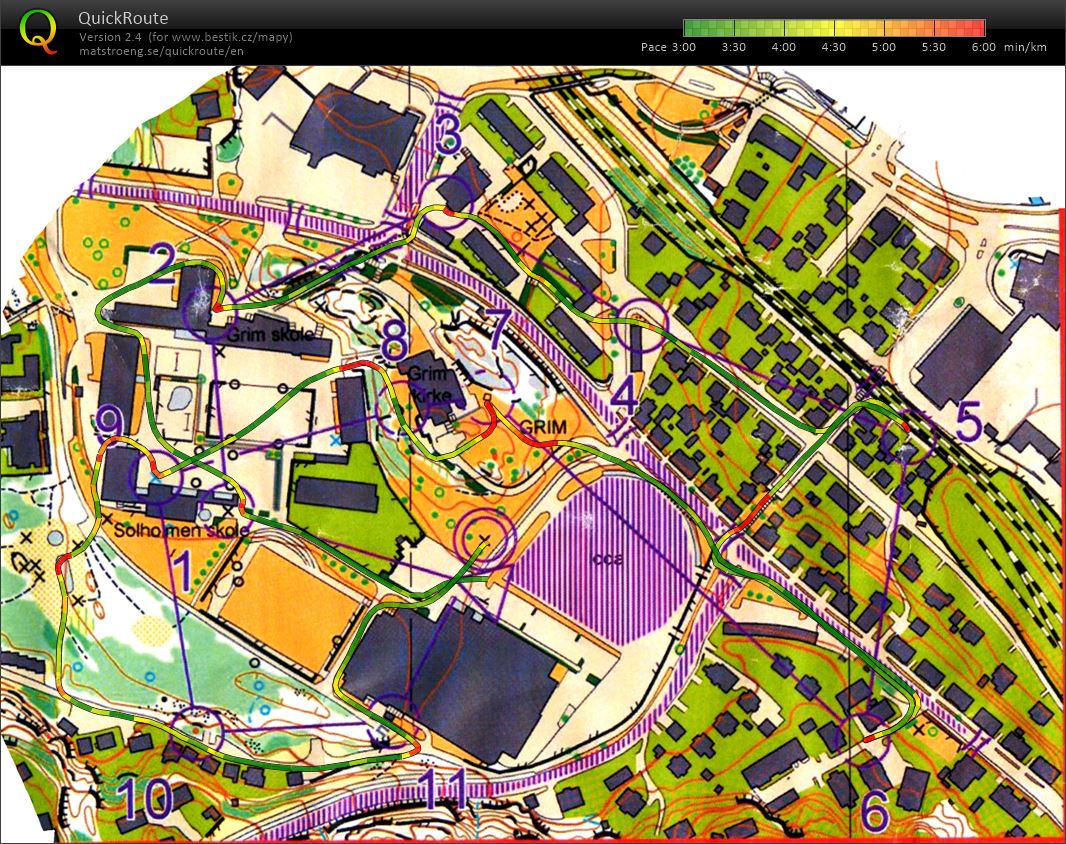This screenshot has width=1066, height=844.
Task: Click control number 10 on the map
Action: [x=145, y=798]
